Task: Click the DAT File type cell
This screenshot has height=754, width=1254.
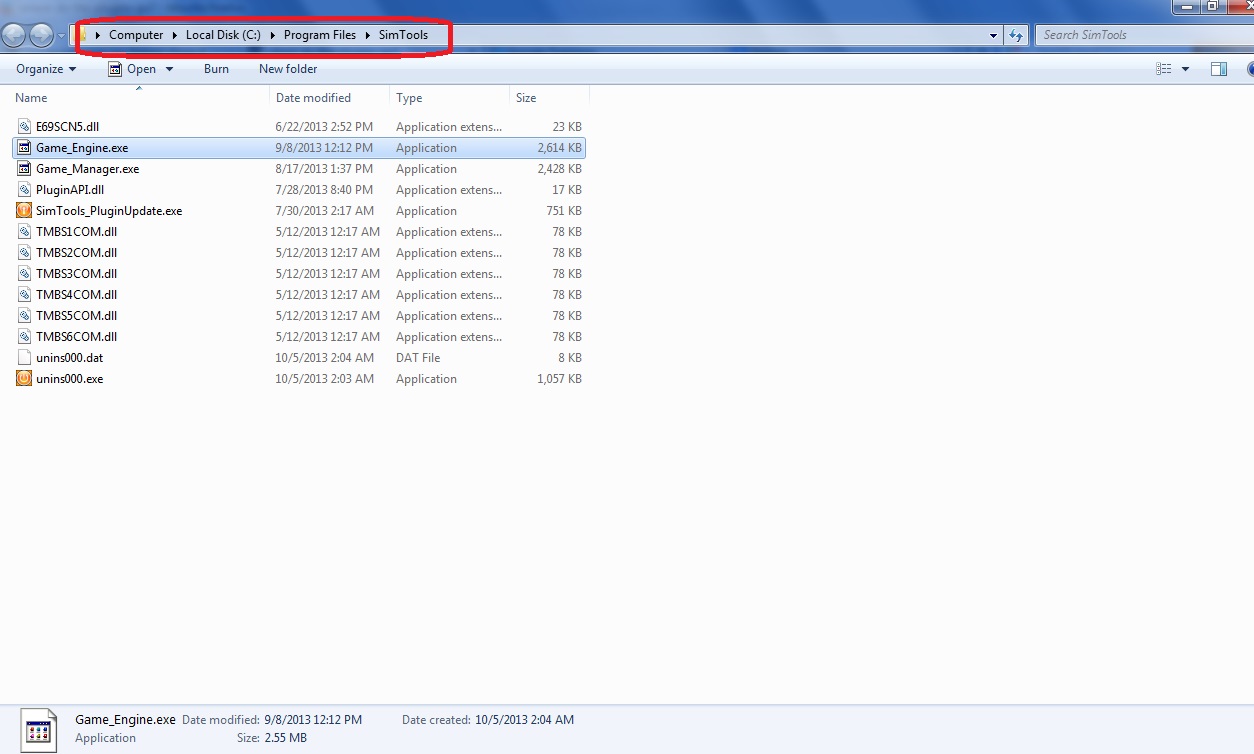Action: click(418, 358)
